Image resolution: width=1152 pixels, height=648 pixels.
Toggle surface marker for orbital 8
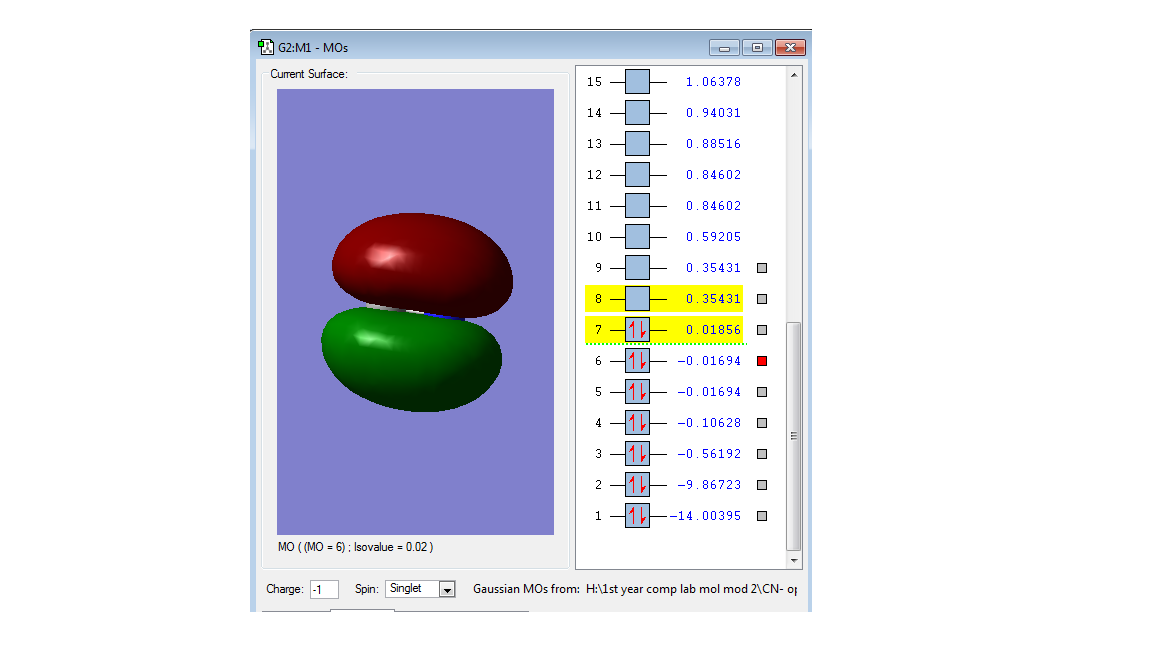762,299
